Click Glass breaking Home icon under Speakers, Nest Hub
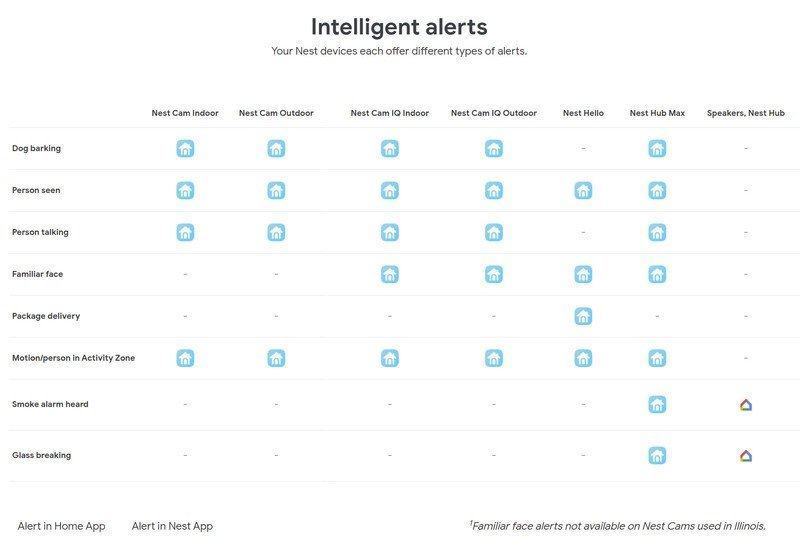The height and width of the screenshot is (551, 800). pyautogui.click(x=746, y=456)
